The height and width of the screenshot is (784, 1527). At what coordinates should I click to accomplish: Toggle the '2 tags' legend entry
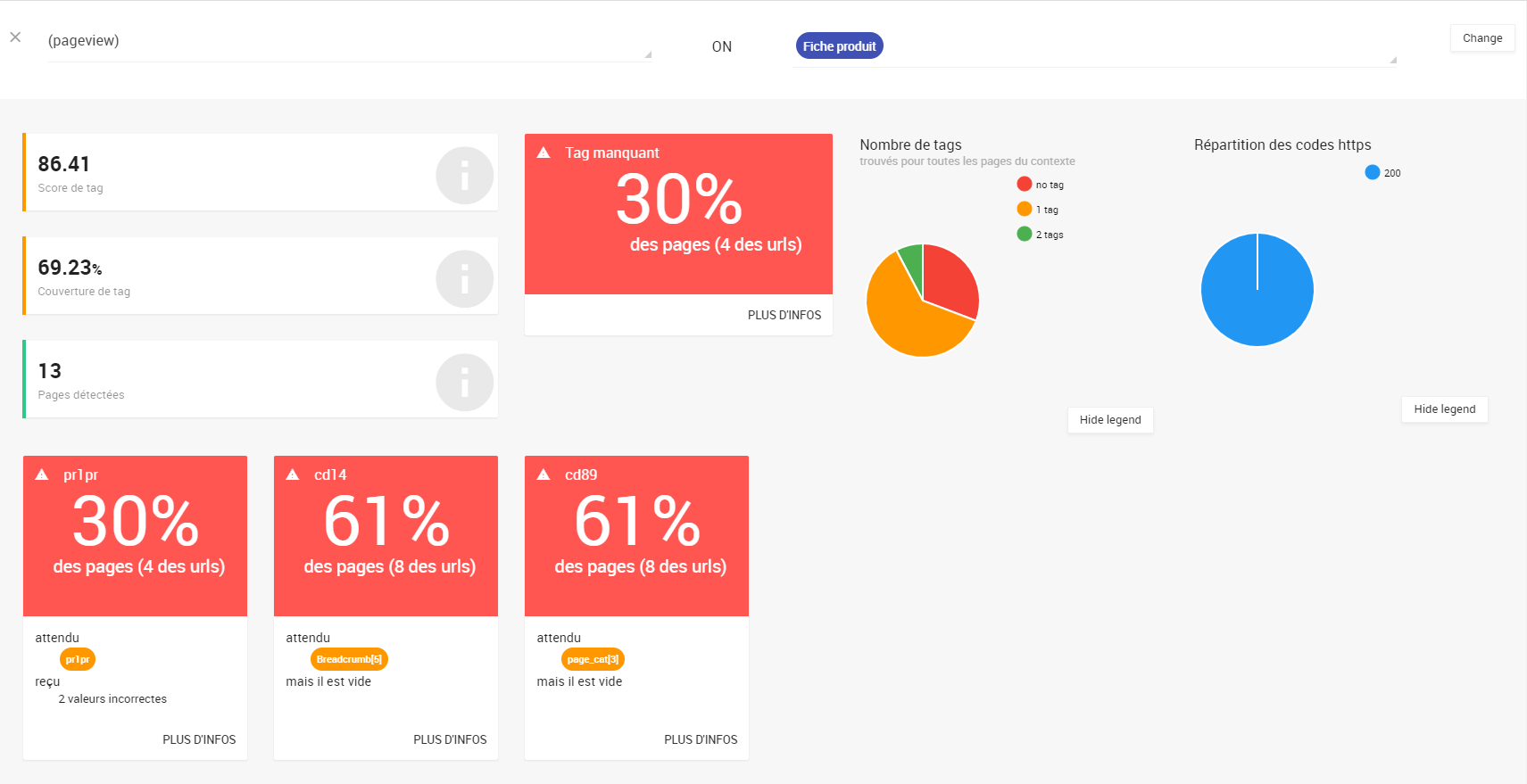coord(1041,235)
